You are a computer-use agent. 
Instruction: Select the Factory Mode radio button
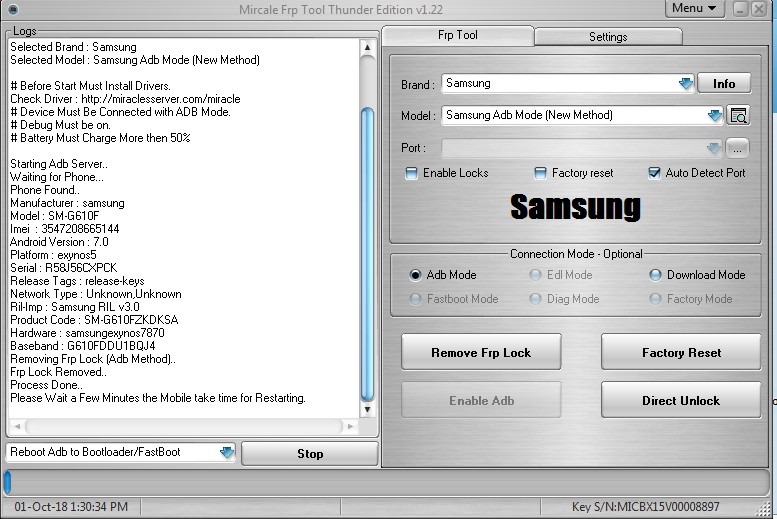pos(655,299)
